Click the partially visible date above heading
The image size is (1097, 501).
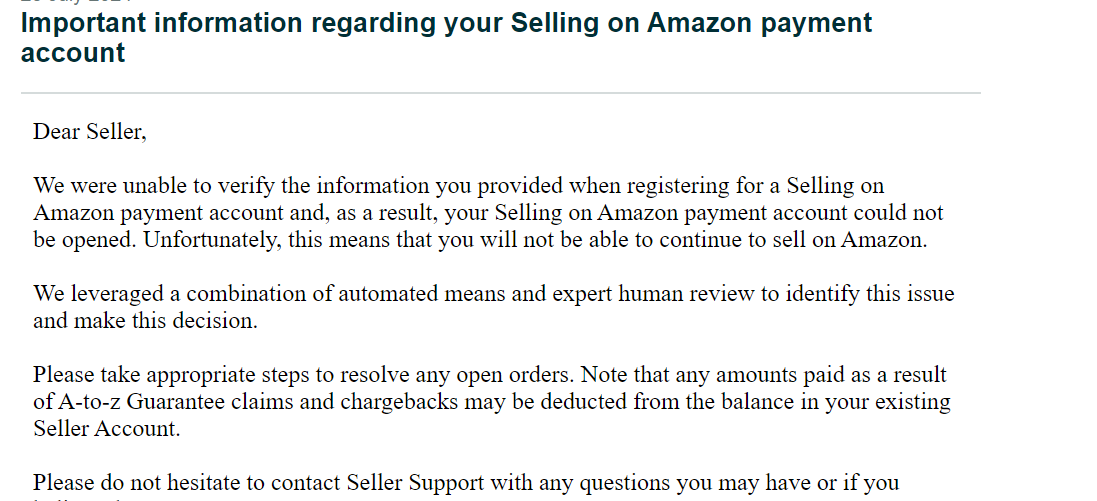(x=77, y=2)
